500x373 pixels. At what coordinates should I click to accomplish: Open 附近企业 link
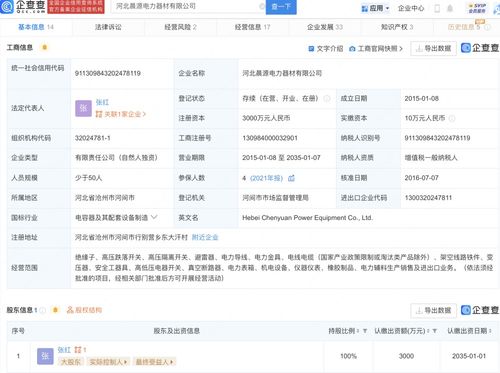(205, 237)
